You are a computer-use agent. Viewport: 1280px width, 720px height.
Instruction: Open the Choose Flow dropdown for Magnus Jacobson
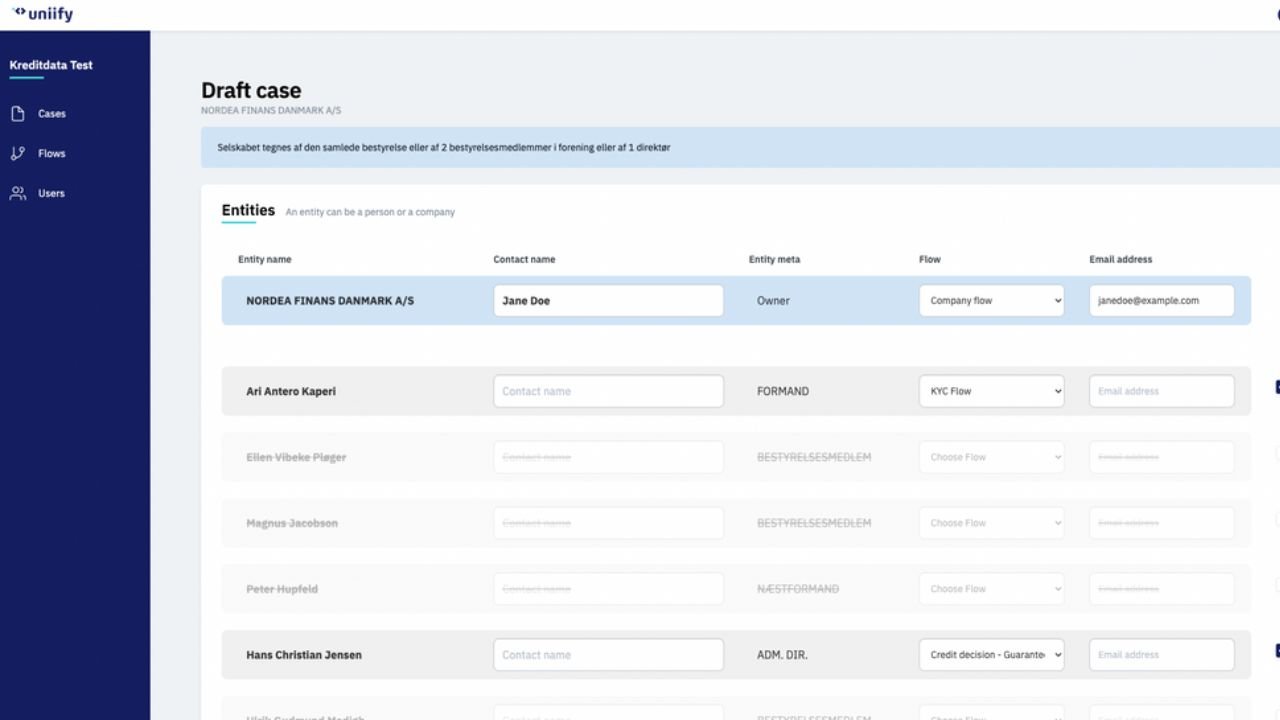[x=990, y=522]
